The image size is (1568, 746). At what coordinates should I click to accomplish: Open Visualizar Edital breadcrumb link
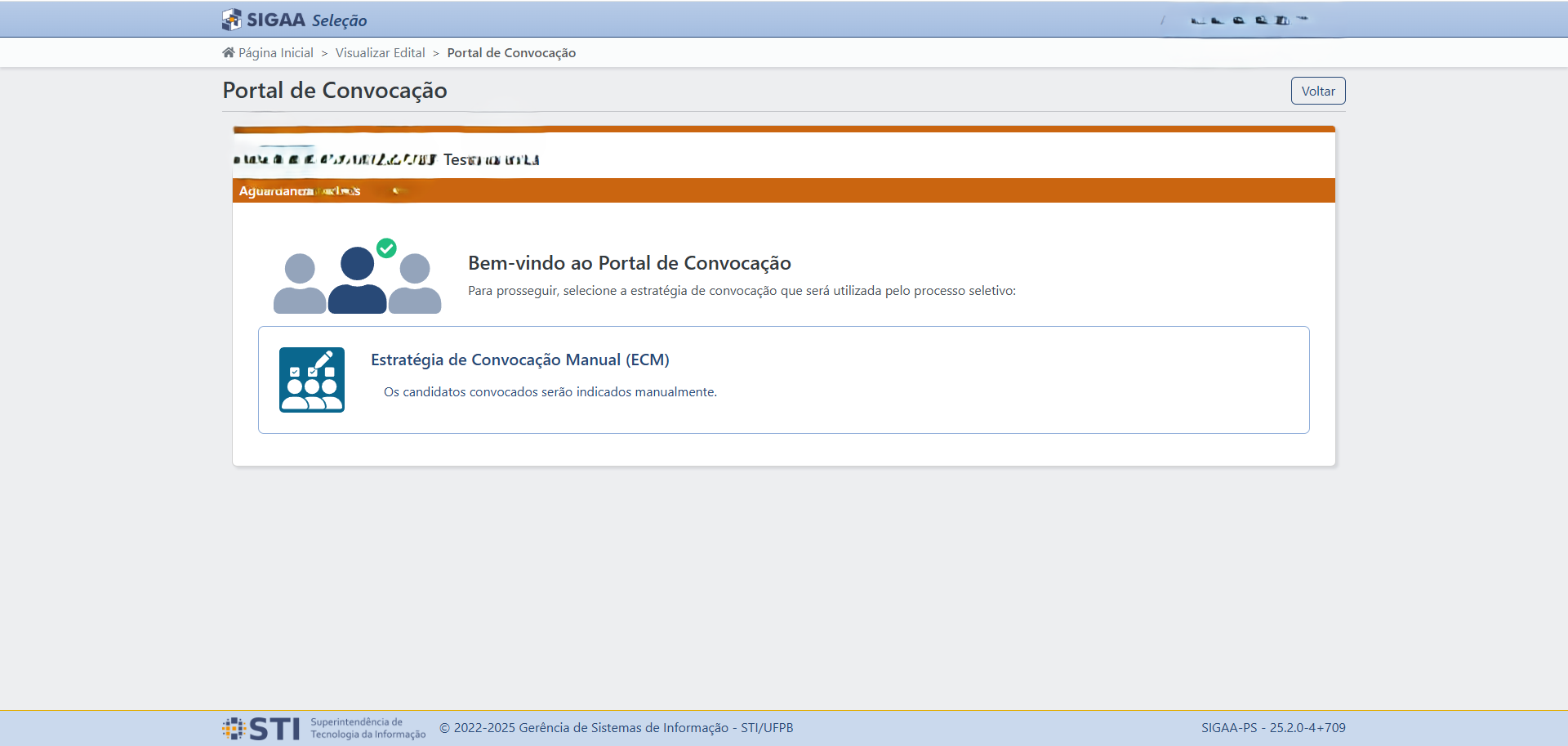coord(380,52)
